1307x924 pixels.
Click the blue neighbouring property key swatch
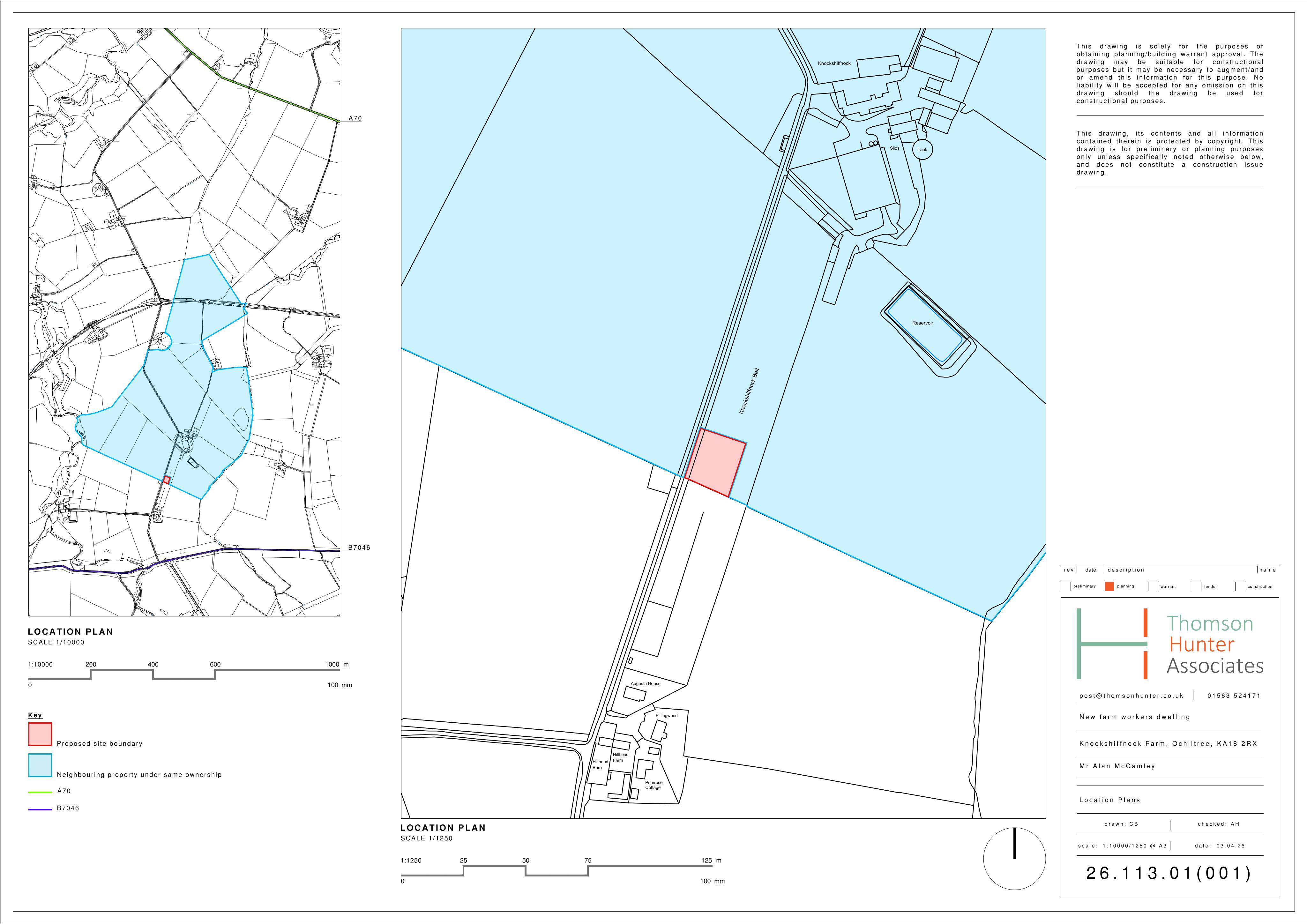[x=40, y=765]
